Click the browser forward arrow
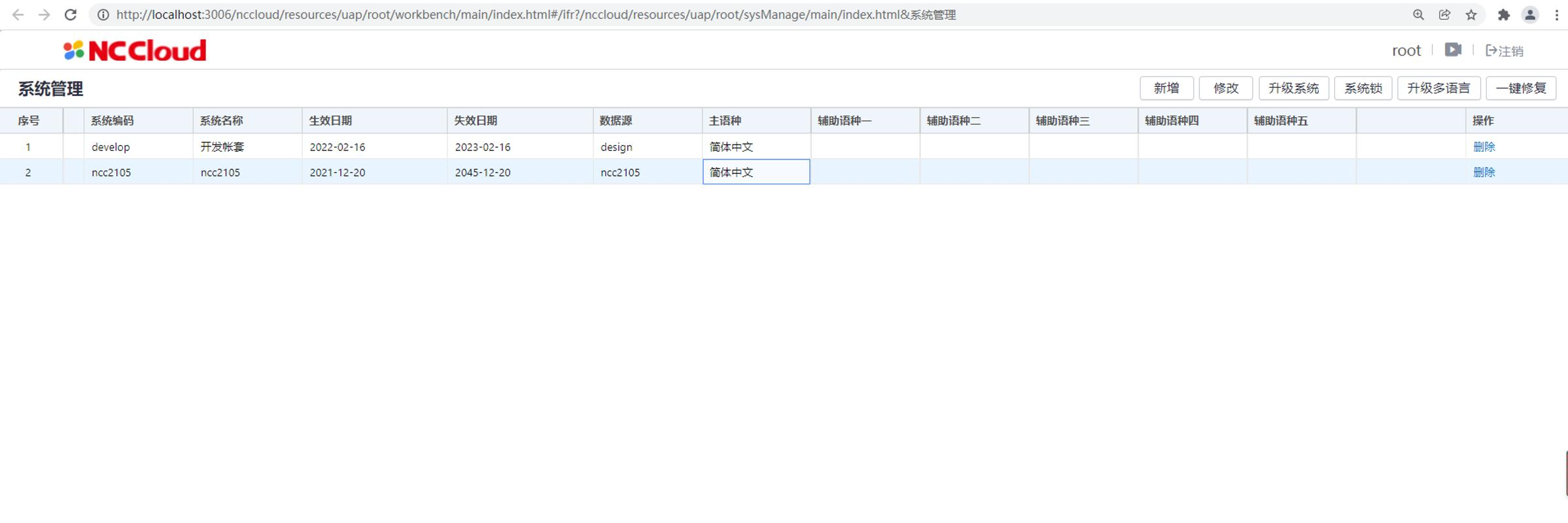This screenshot has height=523, width=1568. 44,14
